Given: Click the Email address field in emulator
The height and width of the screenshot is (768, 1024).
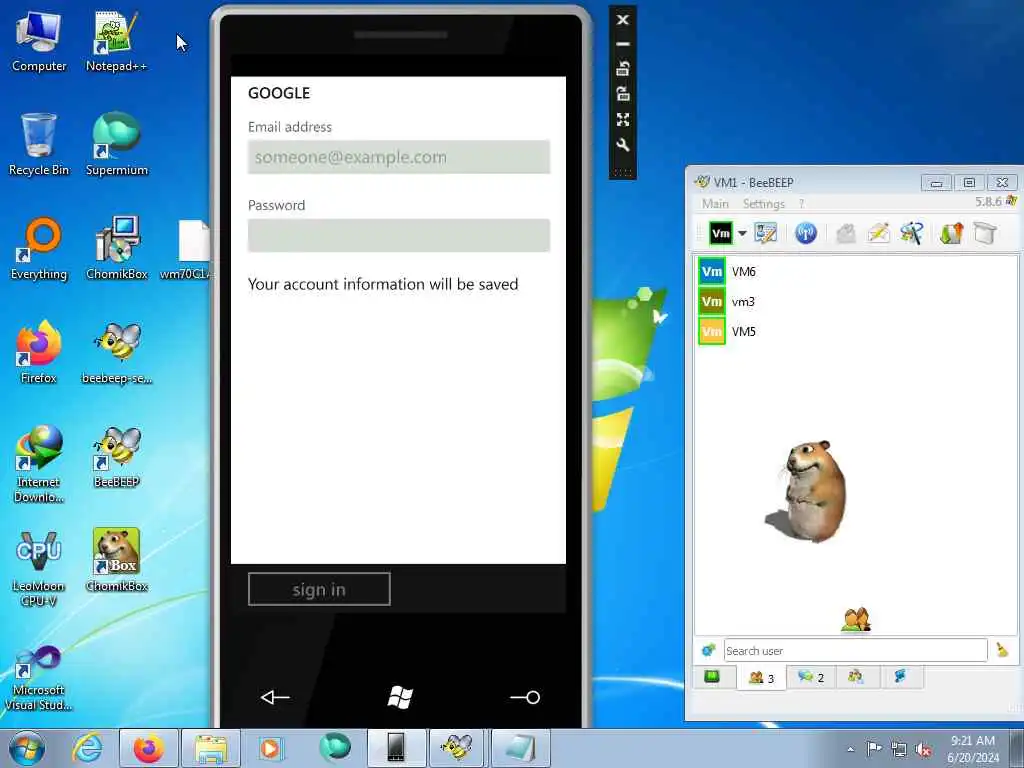Looking at the screenshot, I should 399,157.
